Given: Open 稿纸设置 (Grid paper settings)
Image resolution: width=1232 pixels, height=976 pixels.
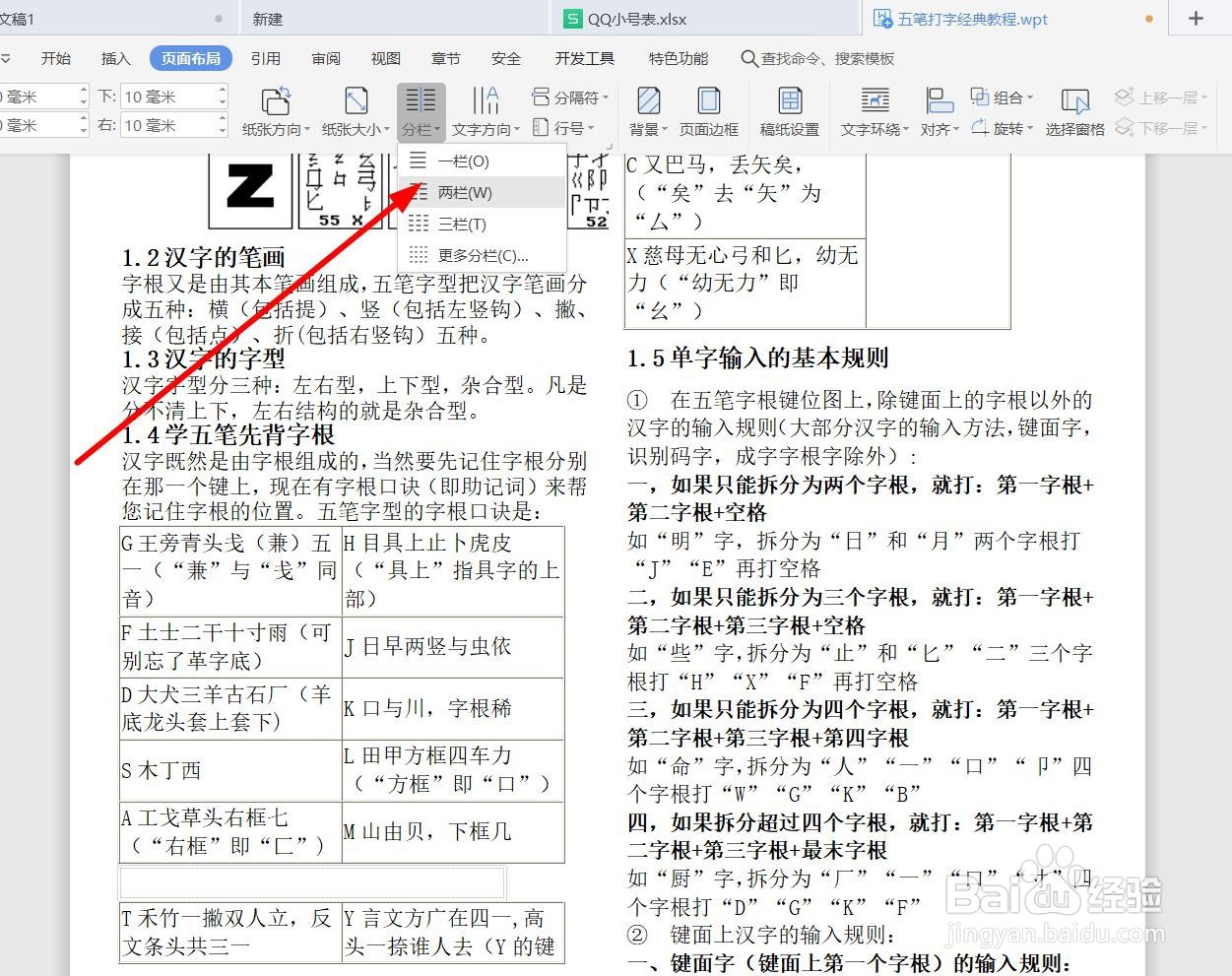Looking at the screenshot, I should (789, 108).
